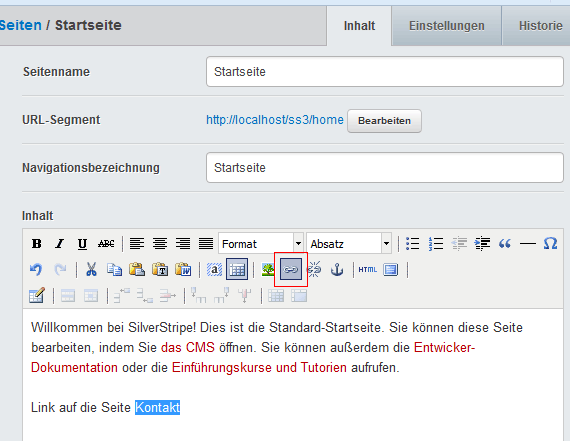570x441 pixels.
Task: Click the Undo arrow icon
Action: 36,269
